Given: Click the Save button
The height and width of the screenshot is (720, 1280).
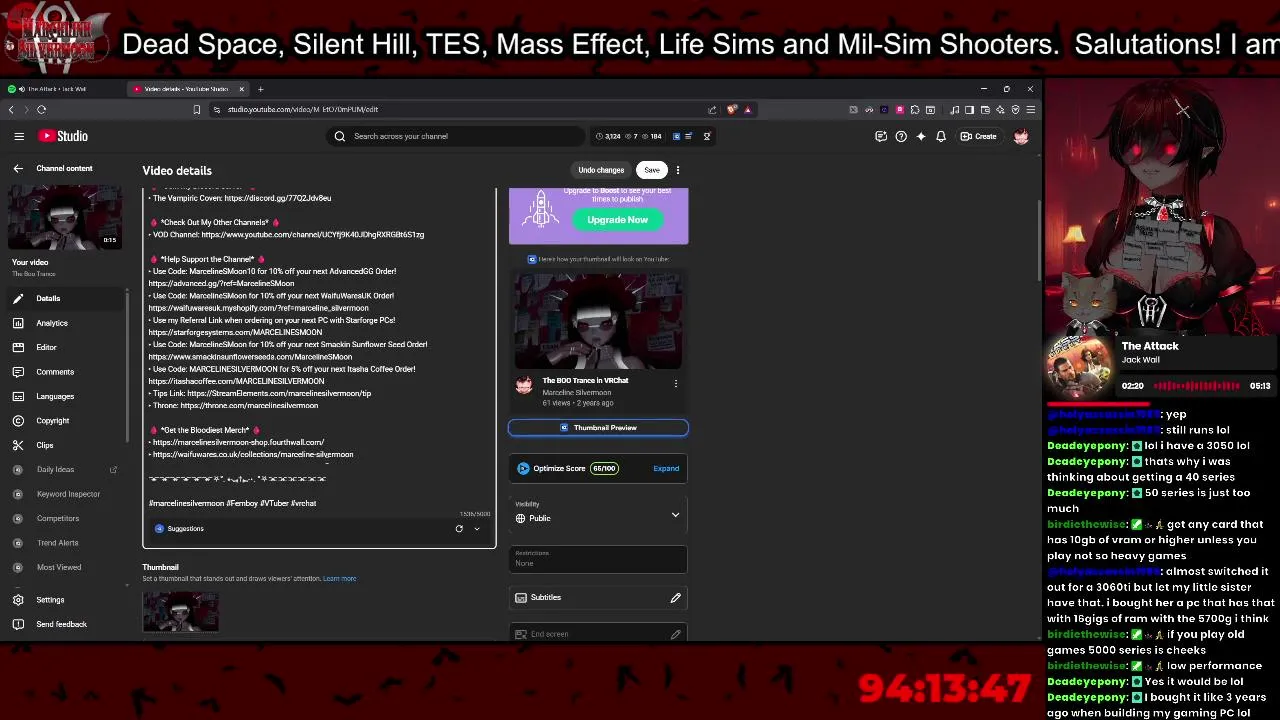Looking at the screenshot, I should (x=652, y=170).
